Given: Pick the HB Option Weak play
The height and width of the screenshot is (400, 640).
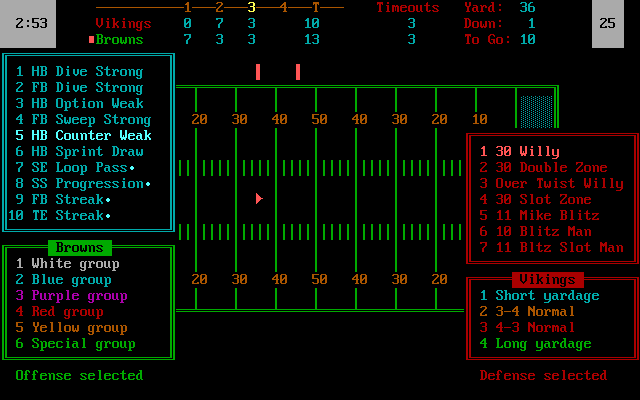Looking at the screenshot, I should tap(80, 103).
